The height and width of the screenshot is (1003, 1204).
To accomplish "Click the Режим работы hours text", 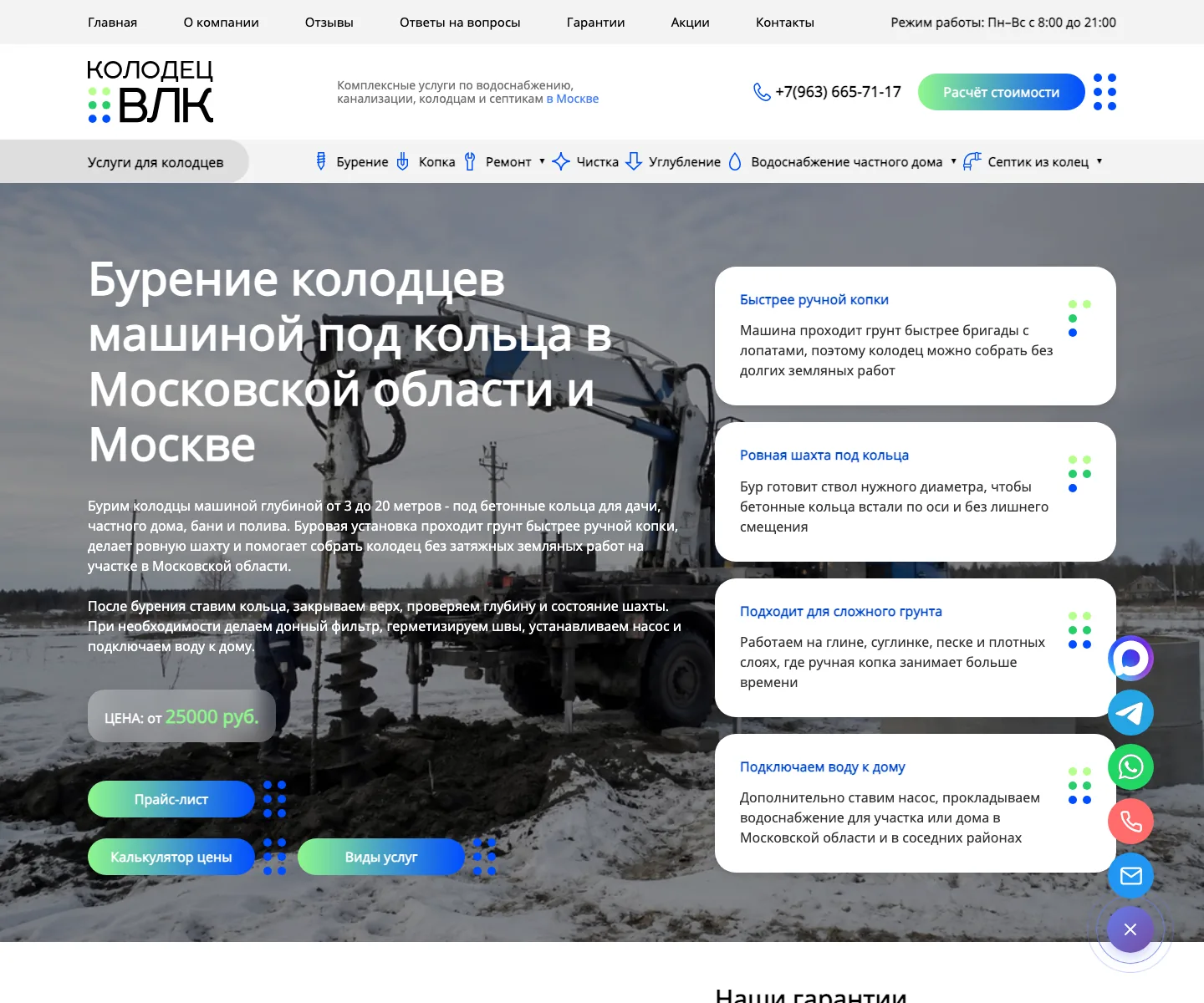I will click(x=1003, y=23).
